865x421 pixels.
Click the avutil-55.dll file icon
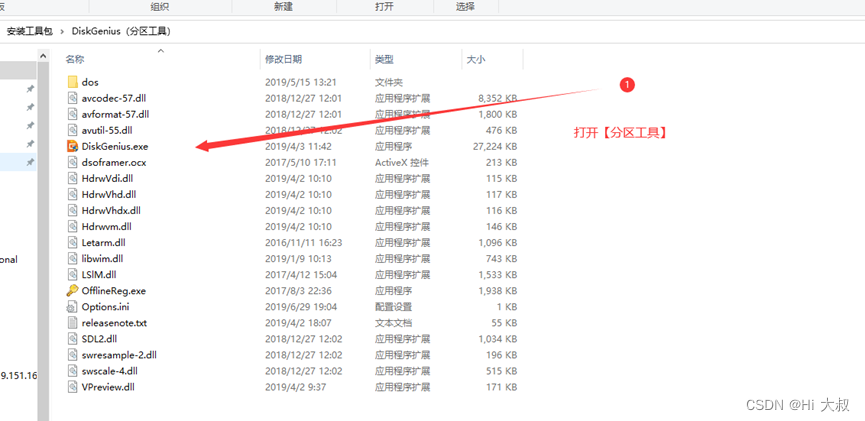[x=72, y=130]
